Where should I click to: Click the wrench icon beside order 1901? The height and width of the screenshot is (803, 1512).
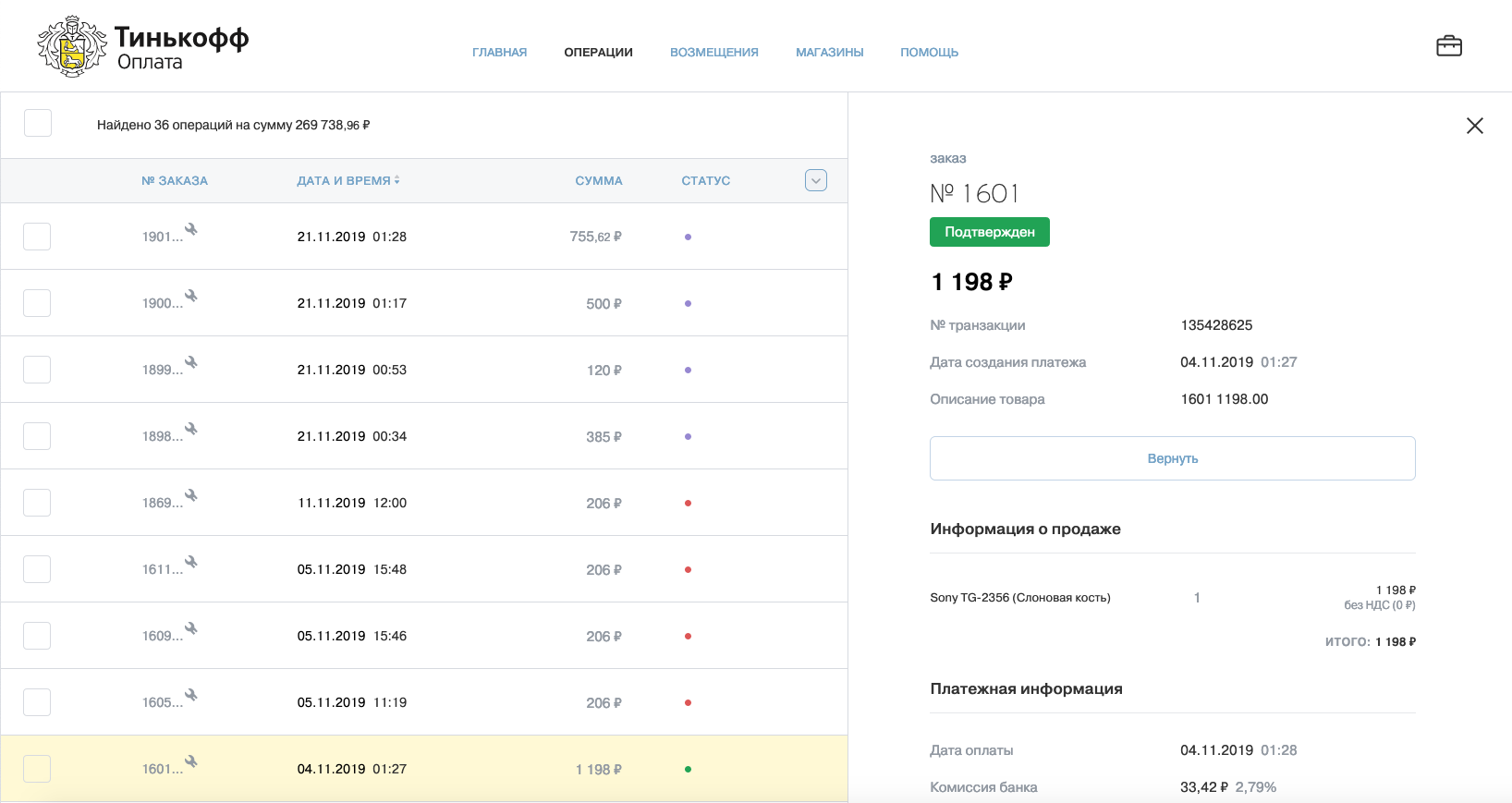[x=191, y=229]
